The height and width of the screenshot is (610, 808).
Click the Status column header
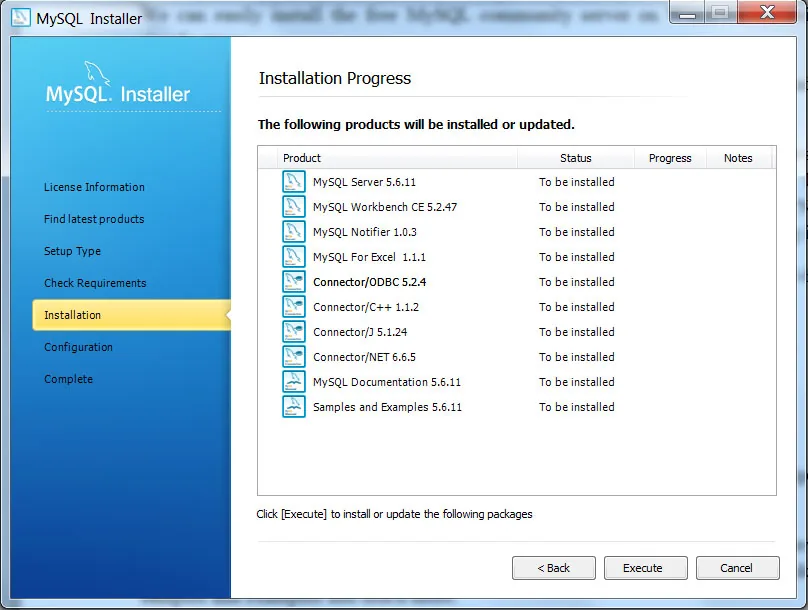[x=576, y=158]
